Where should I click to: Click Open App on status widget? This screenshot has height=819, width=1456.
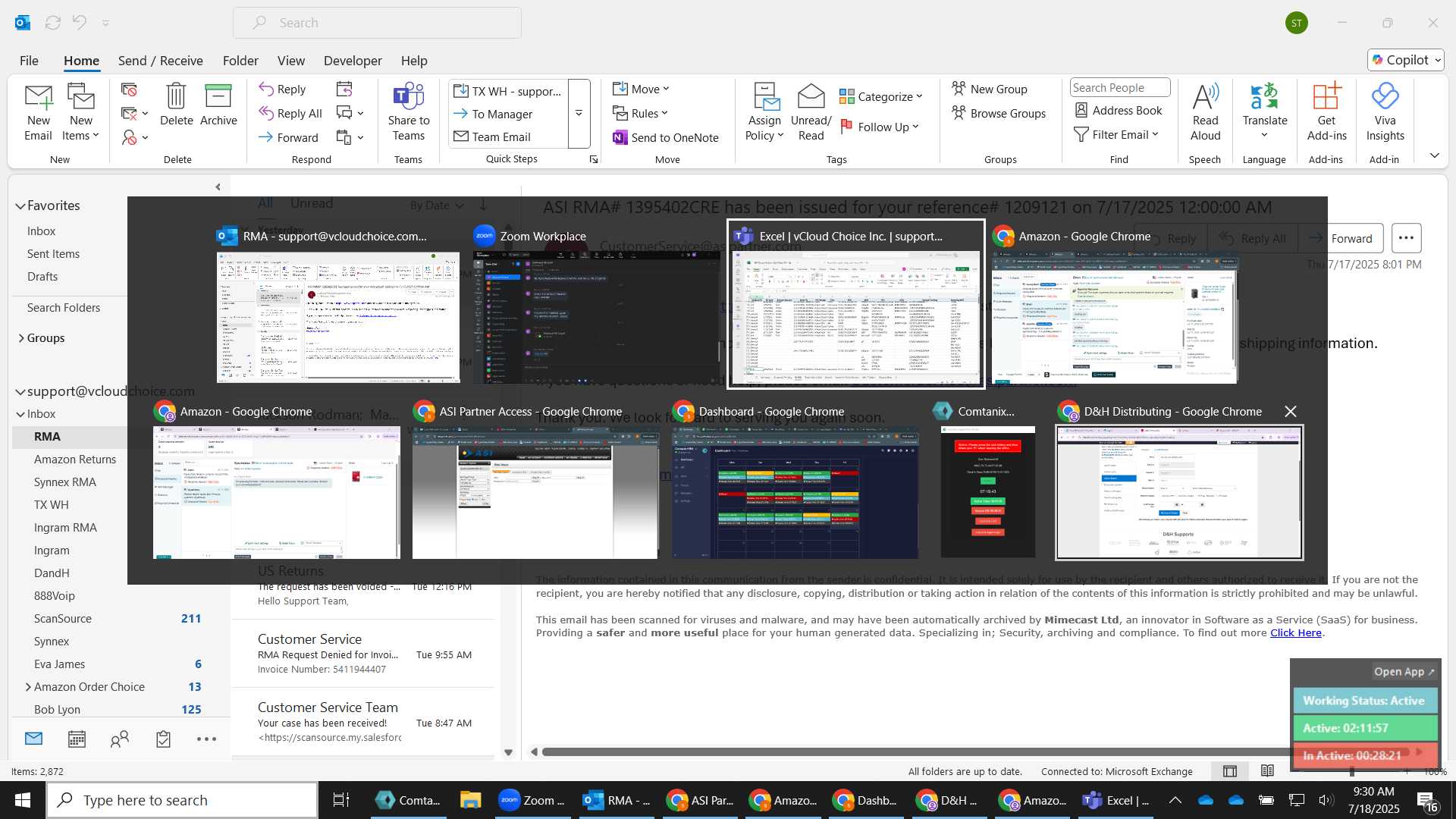pyautogui.click(x=1404, y=672)
